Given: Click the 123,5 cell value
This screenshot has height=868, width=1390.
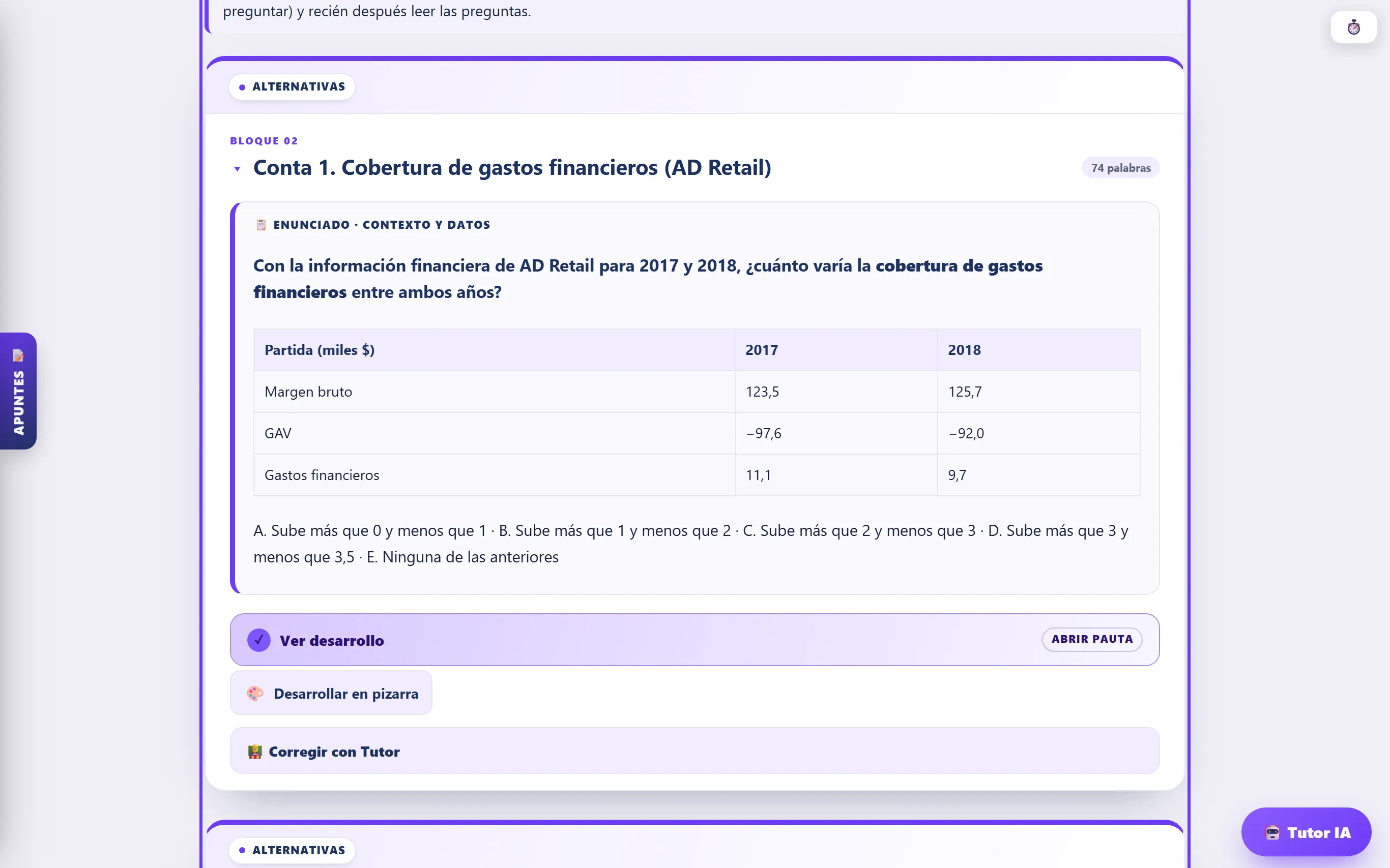Looking at the screenshot, I should click(x=762, y=392).
